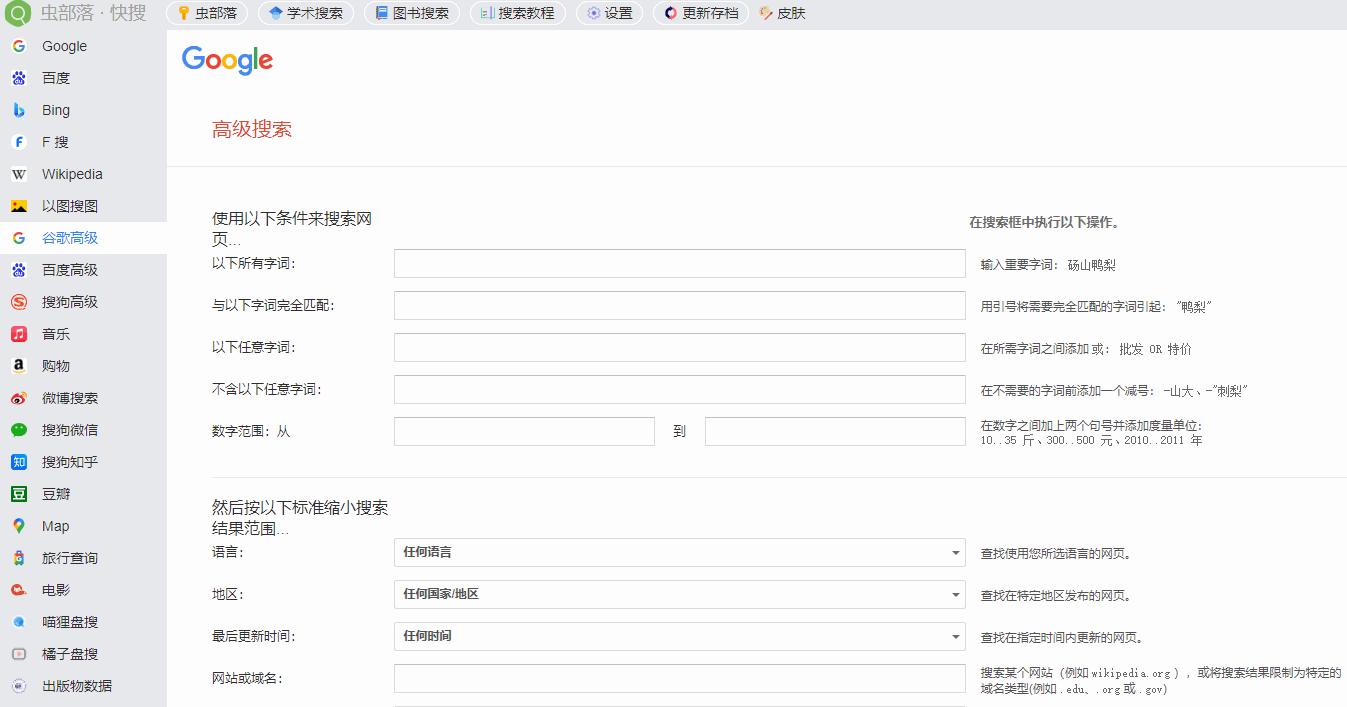
Task: Open 搜索教程 from the top bar
Action: coord(517,13)
